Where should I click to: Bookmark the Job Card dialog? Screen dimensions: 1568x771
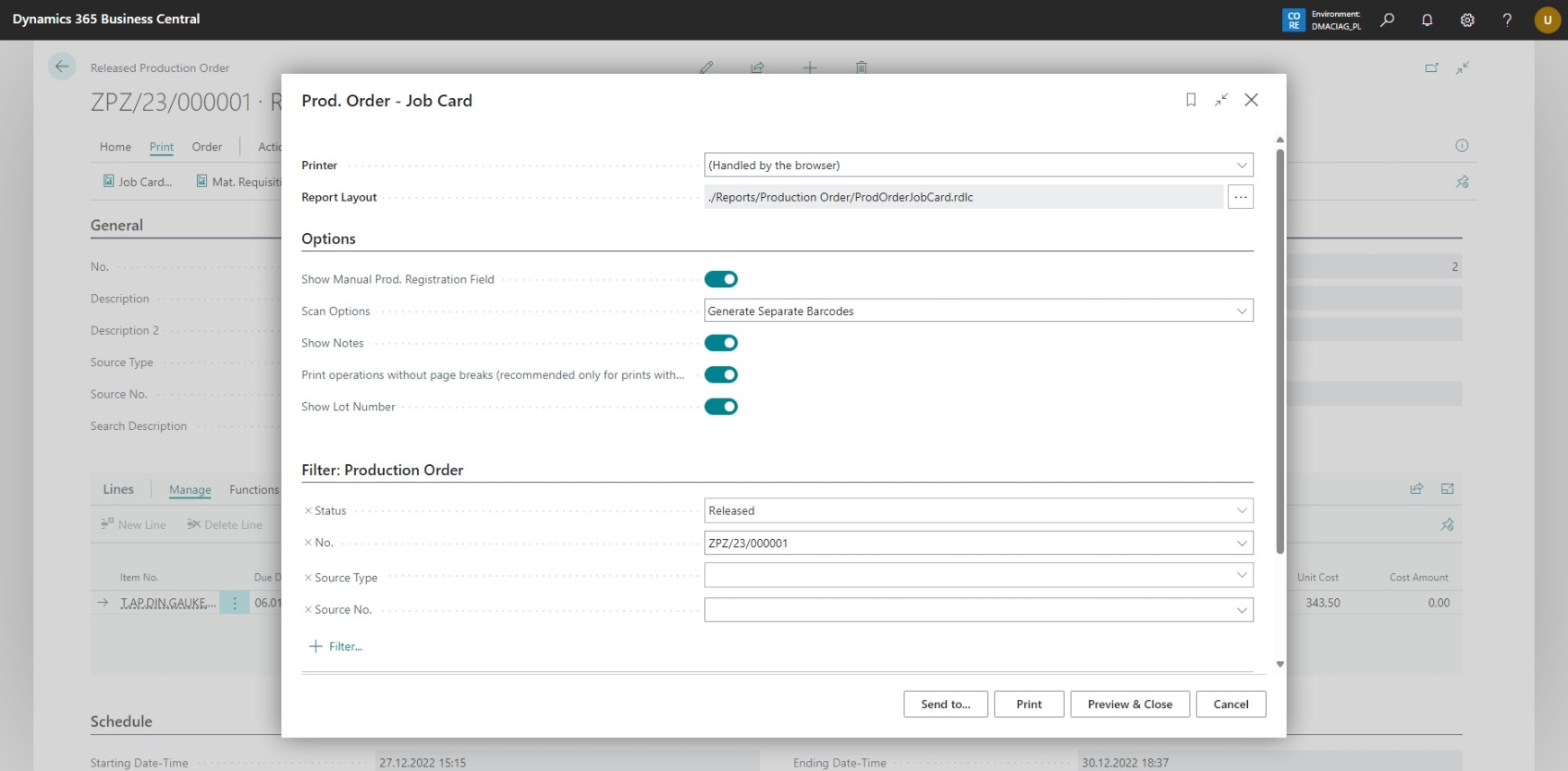[x=1190, y=100]
